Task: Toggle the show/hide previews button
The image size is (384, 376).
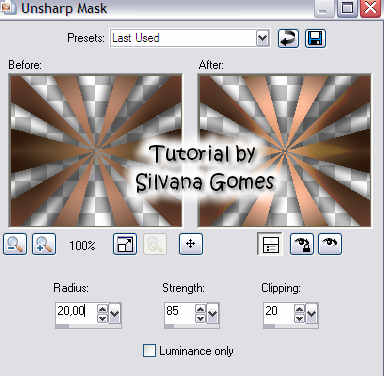Action: click(270, 244)
